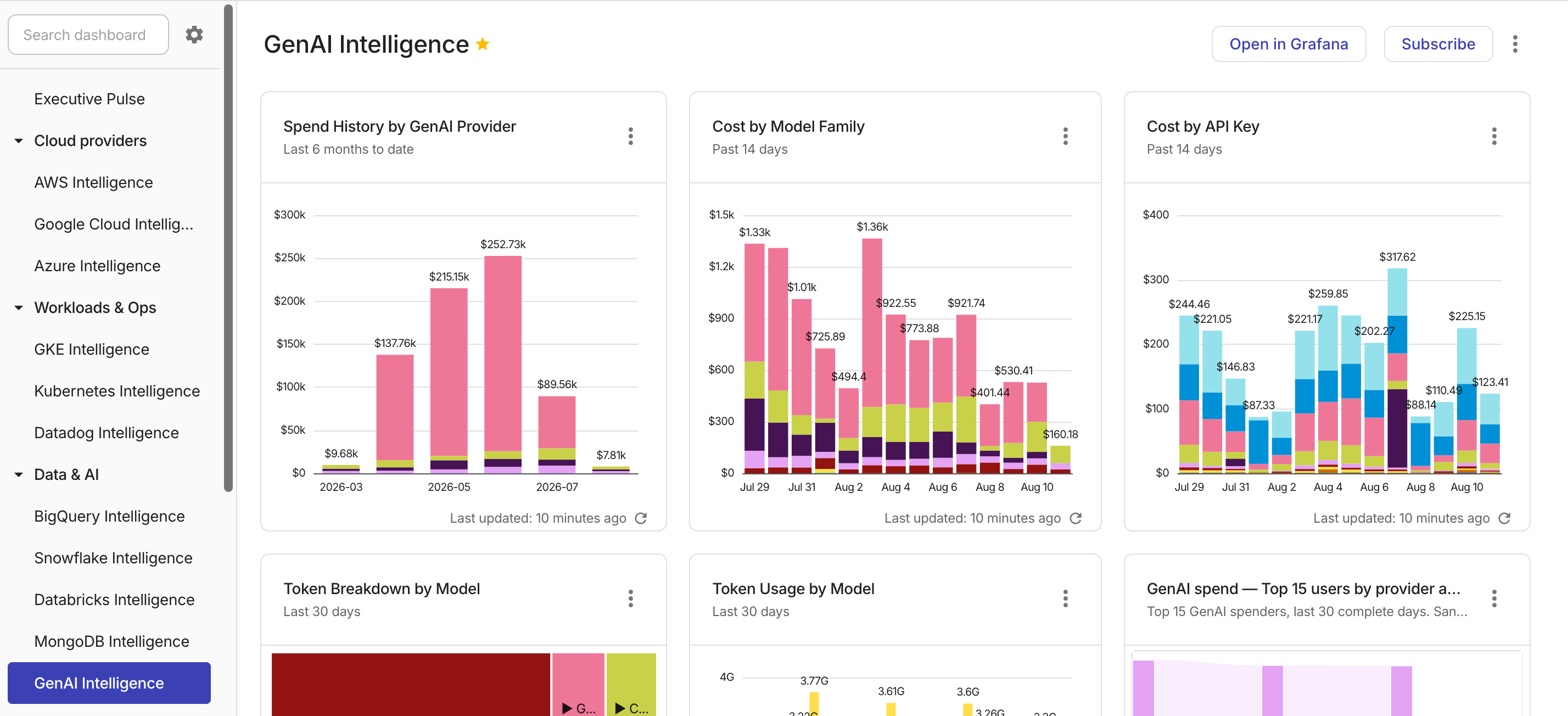Toggle favorite star next to GenAI Intelligence

coord(483,44)
